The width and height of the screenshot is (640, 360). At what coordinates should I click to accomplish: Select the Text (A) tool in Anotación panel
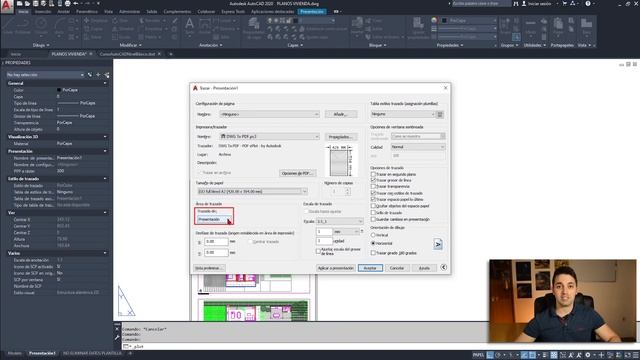189,24
